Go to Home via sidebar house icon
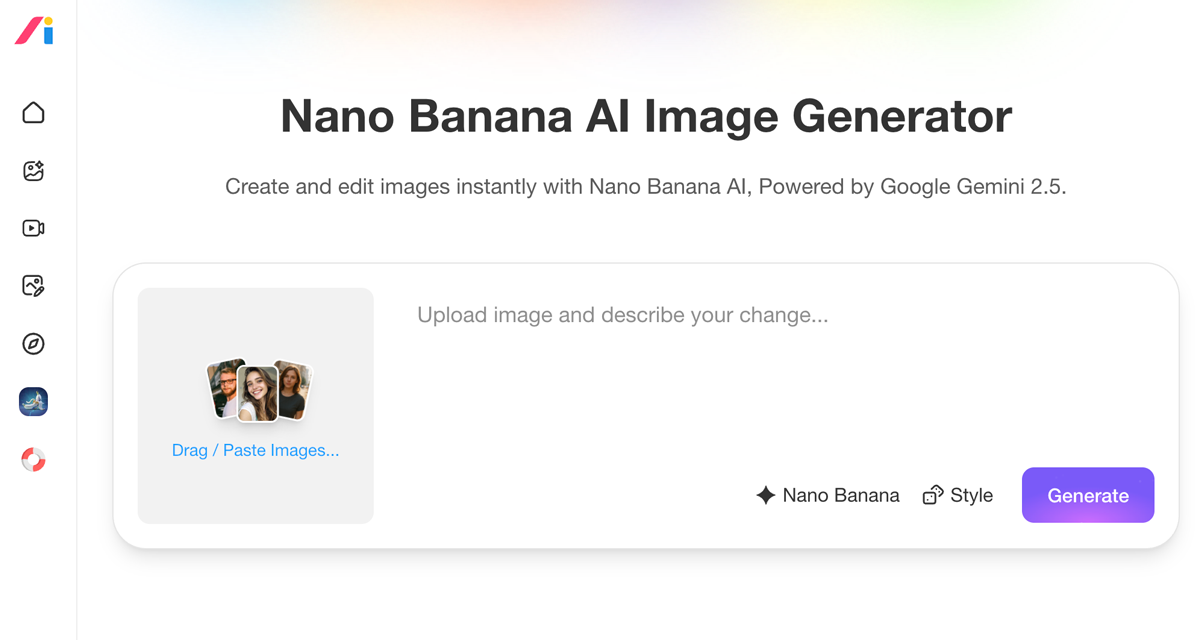This screenshot has width=1200, height=640. pyautogui.click(x=34, y=112)
